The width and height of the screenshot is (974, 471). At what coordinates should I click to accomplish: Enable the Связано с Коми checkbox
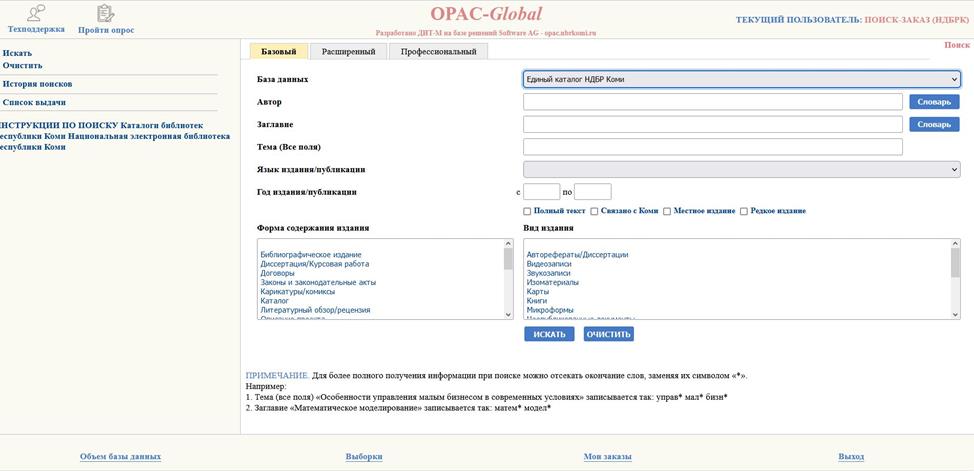coord(594,211)
